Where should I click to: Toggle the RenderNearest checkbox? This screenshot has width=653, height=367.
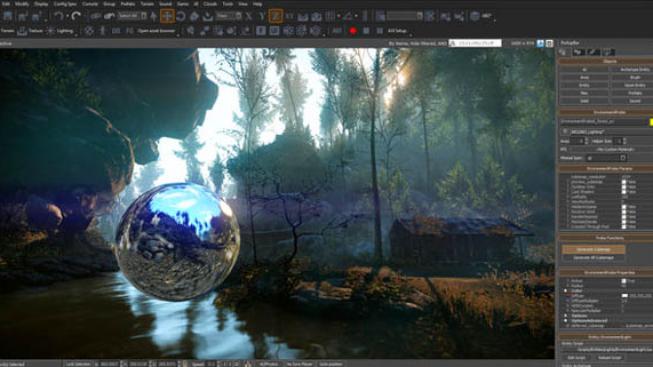(x=624, y=217)
